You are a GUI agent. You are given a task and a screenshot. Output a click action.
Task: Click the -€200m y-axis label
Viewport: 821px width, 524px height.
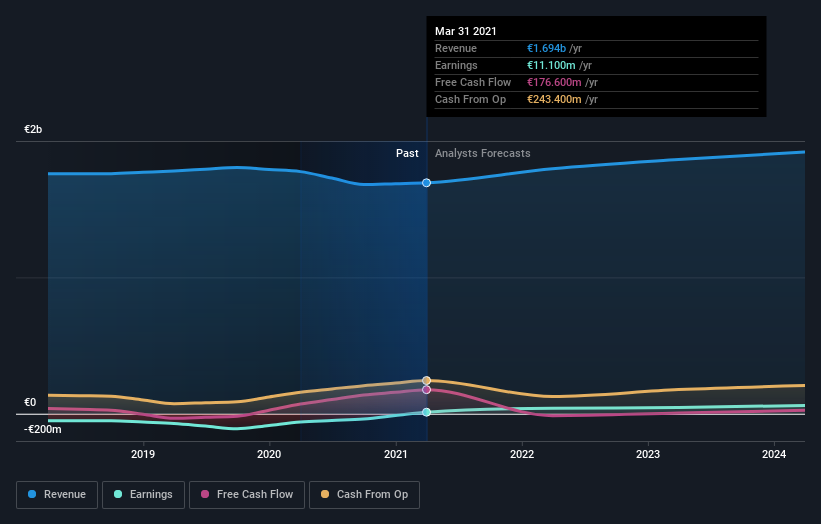tap(42, 429)
